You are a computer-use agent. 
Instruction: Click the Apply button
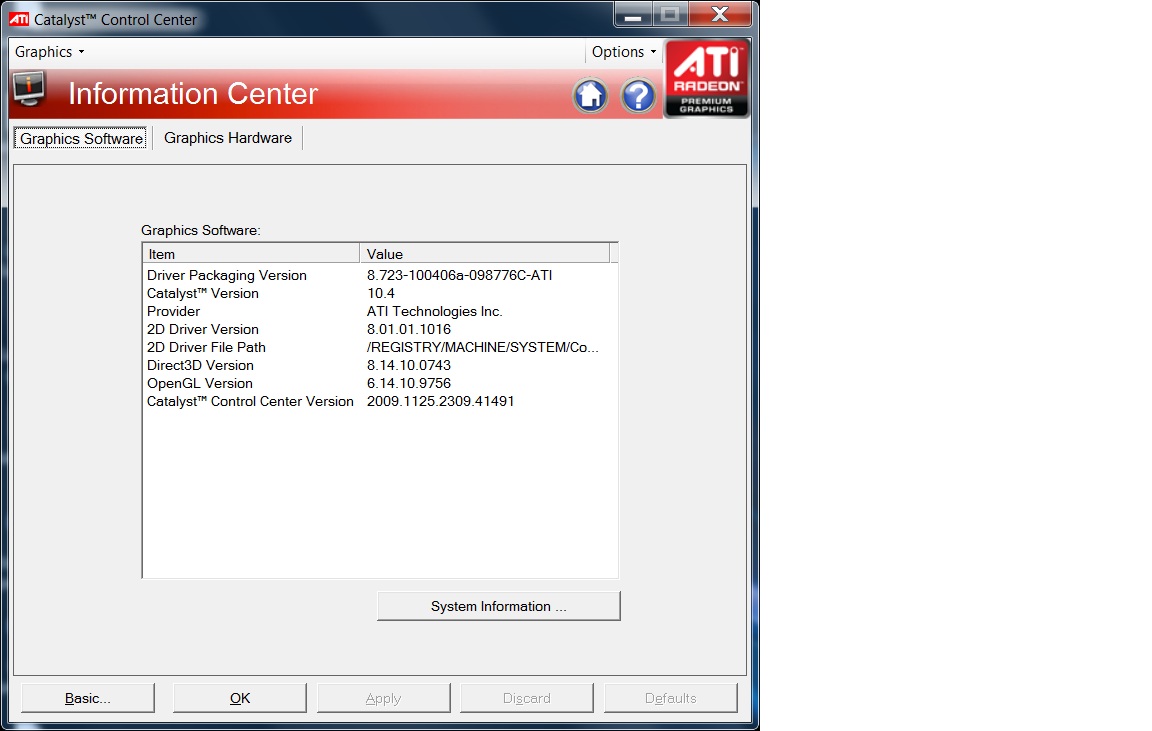point(384,698)
